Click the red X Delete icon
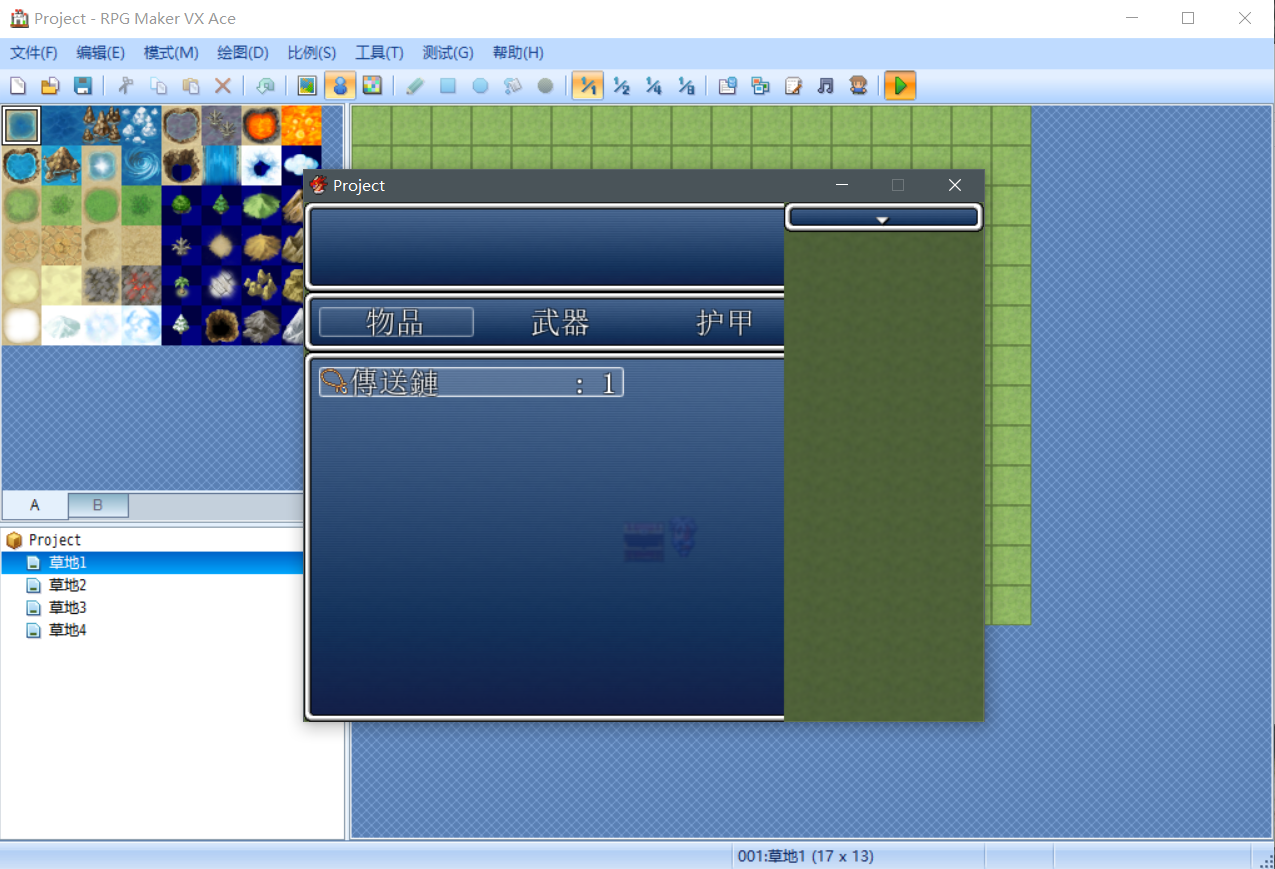The height and width of the screenshot is (869, 1275). pyautogui.click(x=224, y=86)
